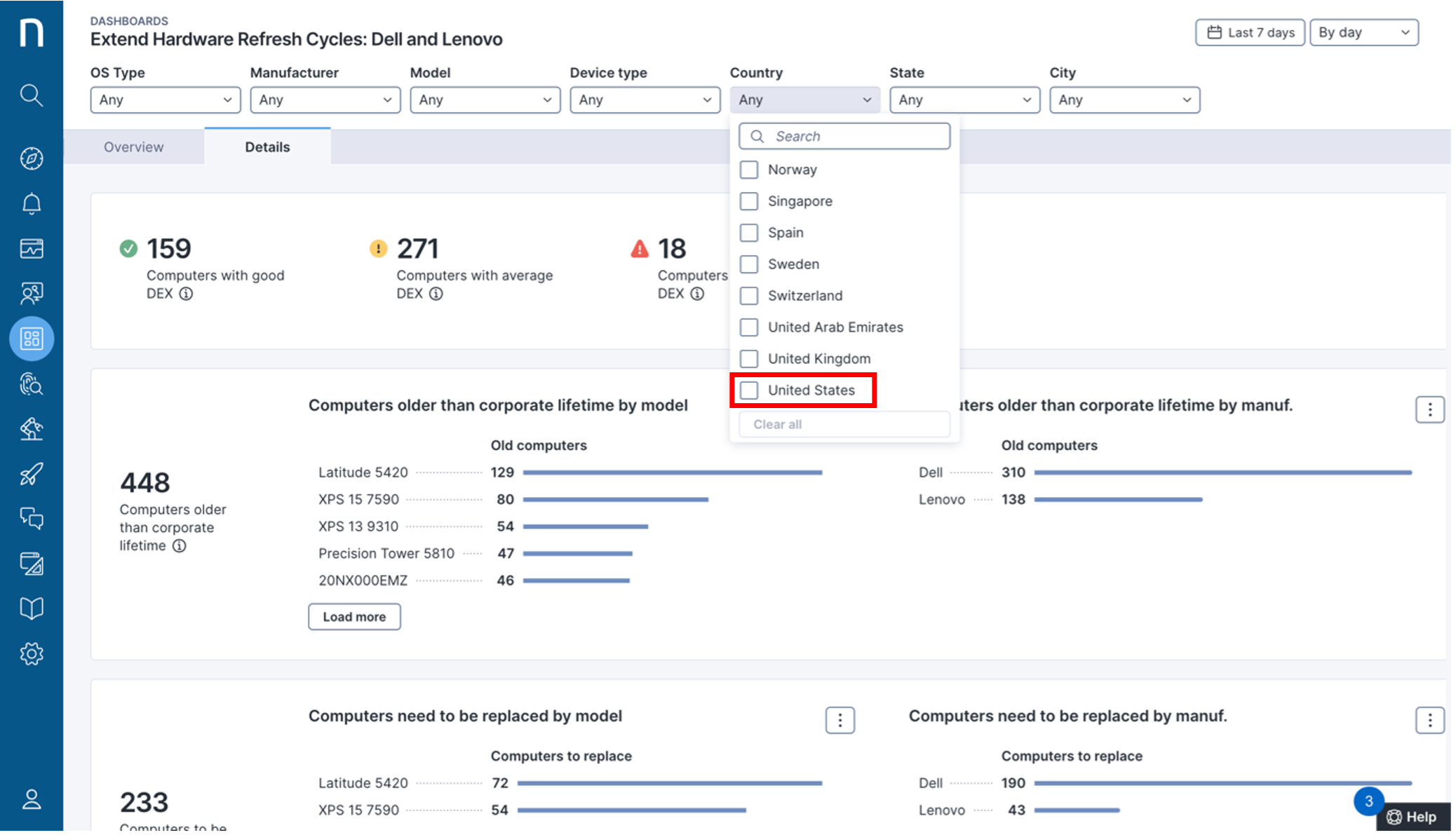1456x835 pixels.
Task: Expand the Manufacturer filter dropdown
Action: 325,100
